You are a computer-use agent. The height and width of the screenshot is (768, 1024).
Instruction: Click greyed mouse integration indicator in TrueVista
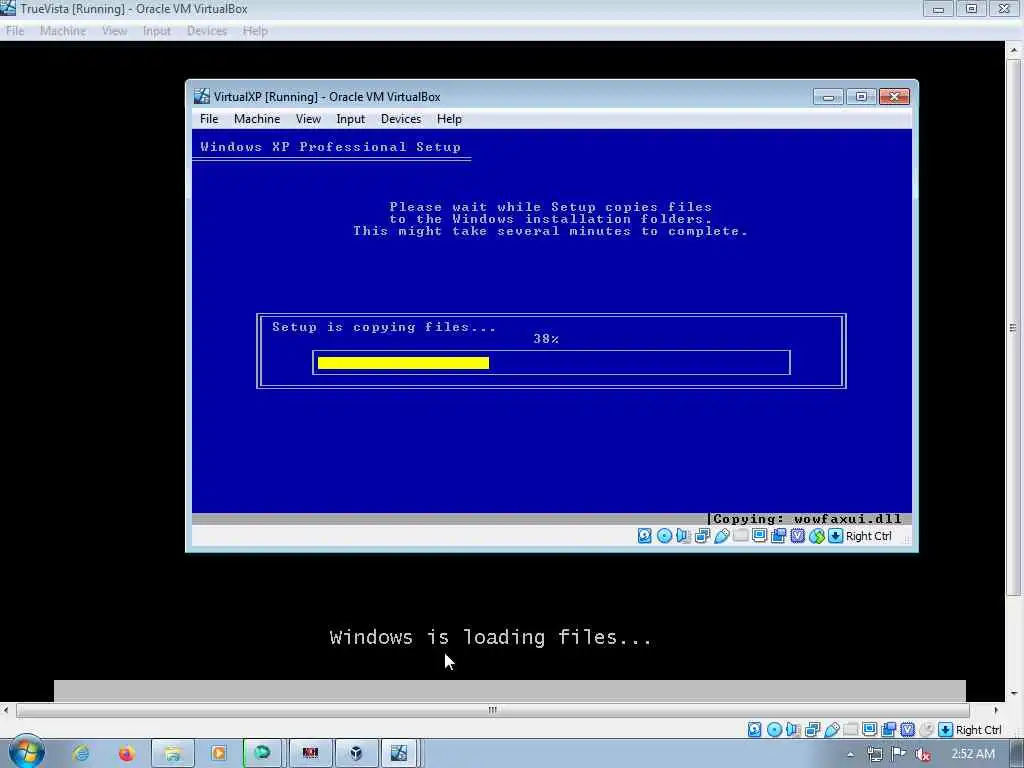pos(927,729)
